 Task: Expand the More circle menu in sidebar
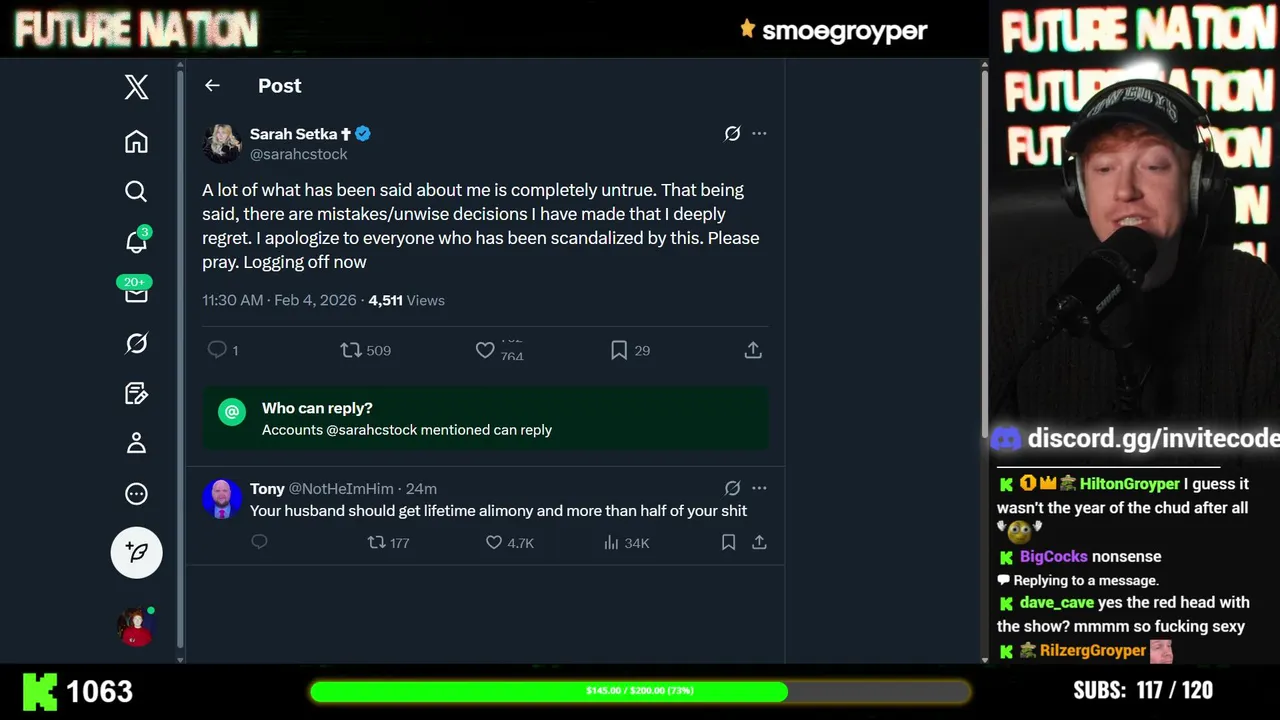pyautogui.click(x=136, y=494)
